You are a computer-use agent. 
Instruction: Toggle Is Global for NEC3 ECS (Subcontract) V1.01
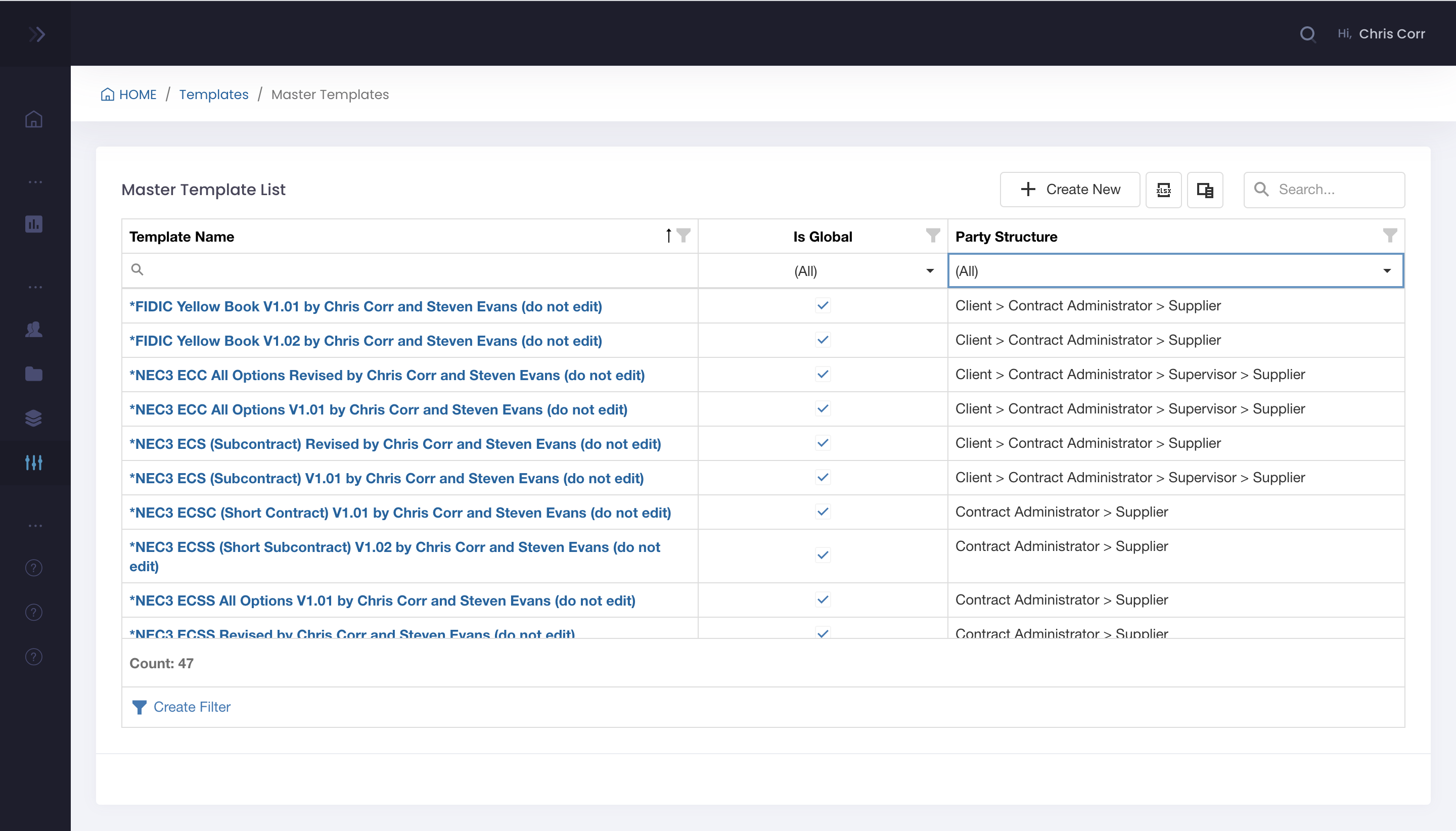coord(823,477)
